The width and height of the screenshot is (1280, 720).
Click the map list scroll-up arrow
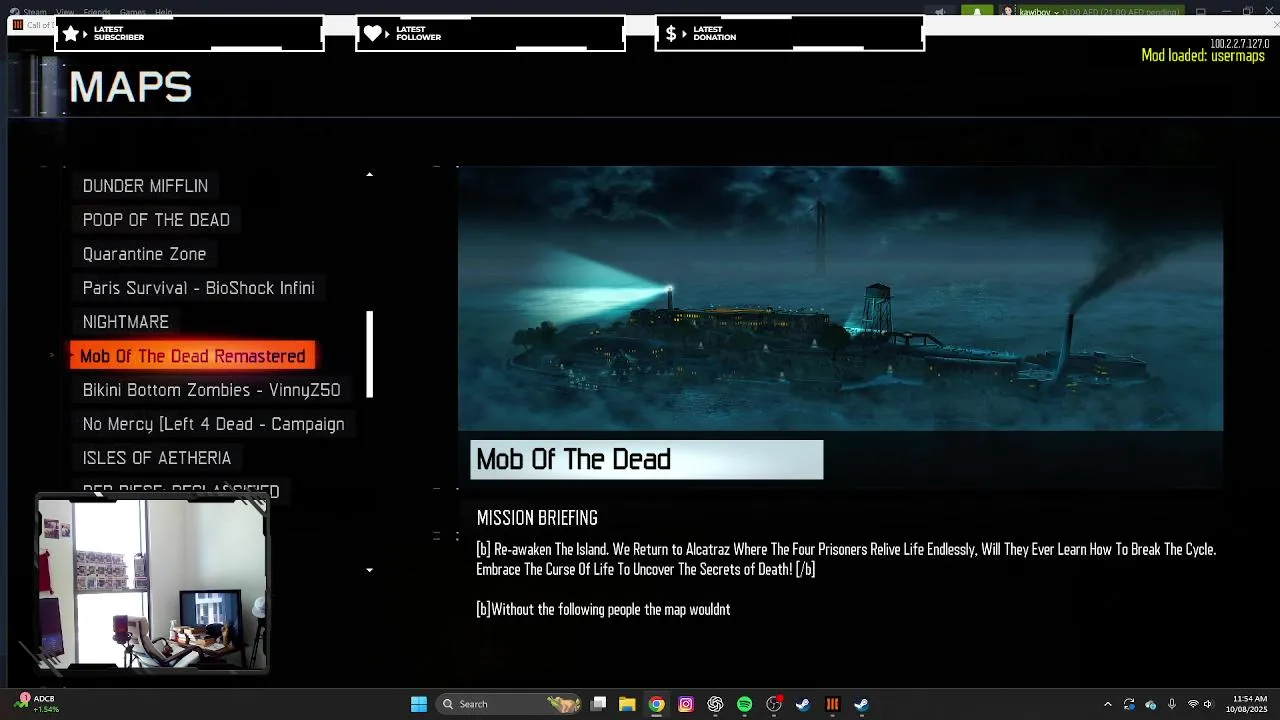pyautogui.click(x=369, y=174)
